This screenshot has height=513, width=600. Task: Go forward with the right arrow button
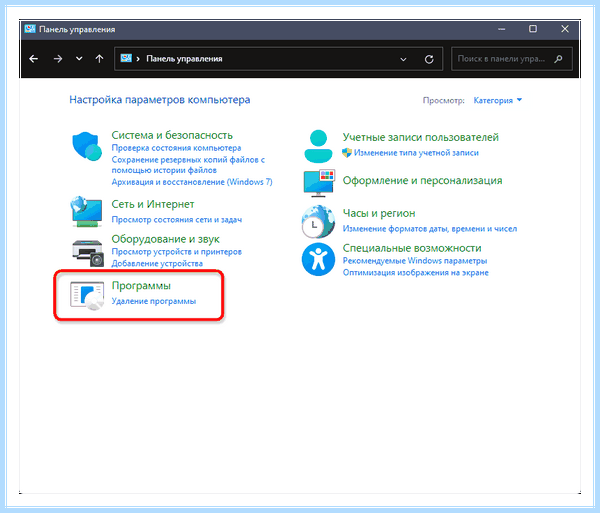[x=58, y=59]
